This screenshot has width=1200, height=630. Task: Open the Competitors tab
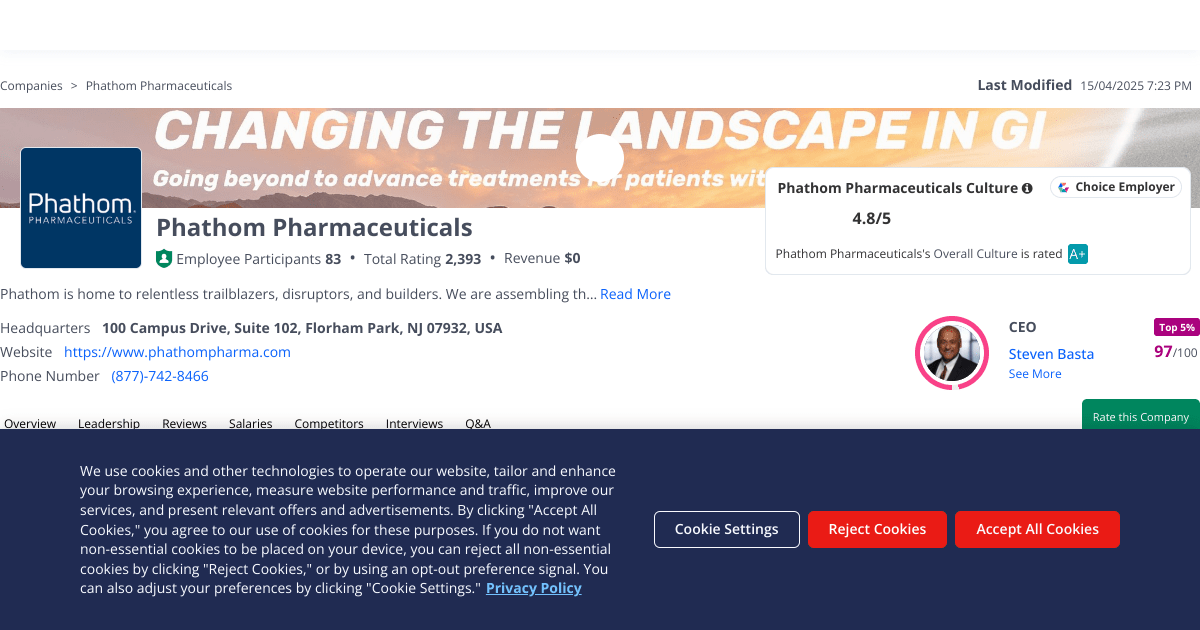click(329, 423)
